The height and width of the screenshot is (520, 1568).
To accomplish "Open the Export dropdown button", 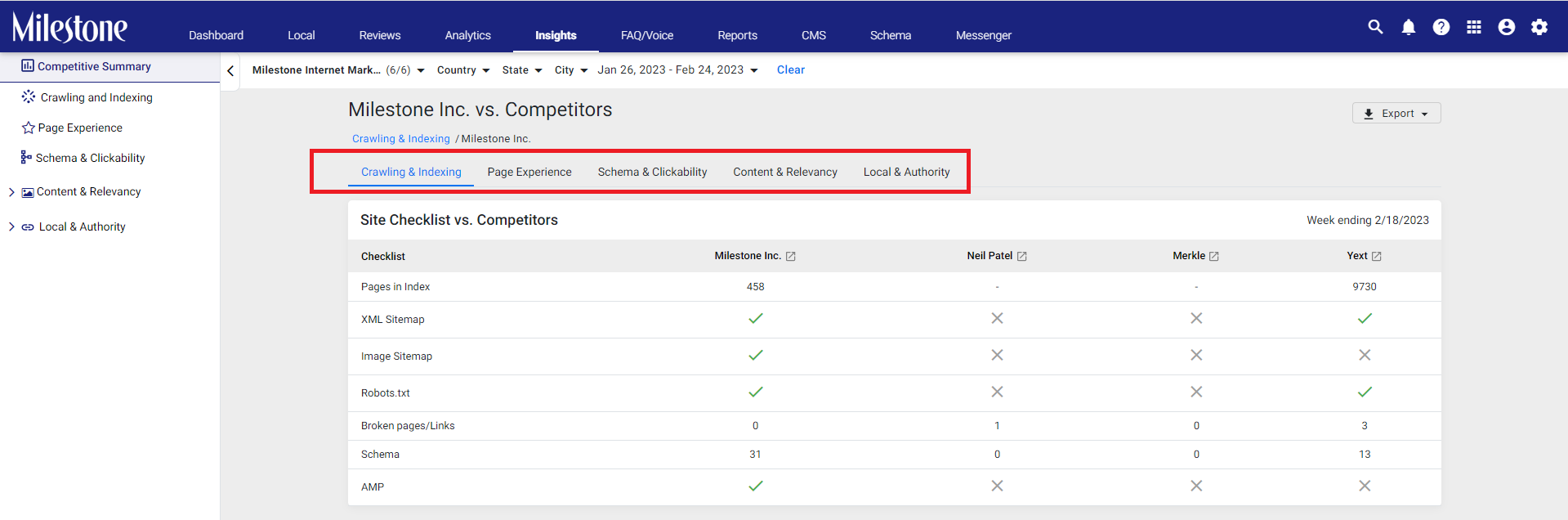I will click(1396, 113).
